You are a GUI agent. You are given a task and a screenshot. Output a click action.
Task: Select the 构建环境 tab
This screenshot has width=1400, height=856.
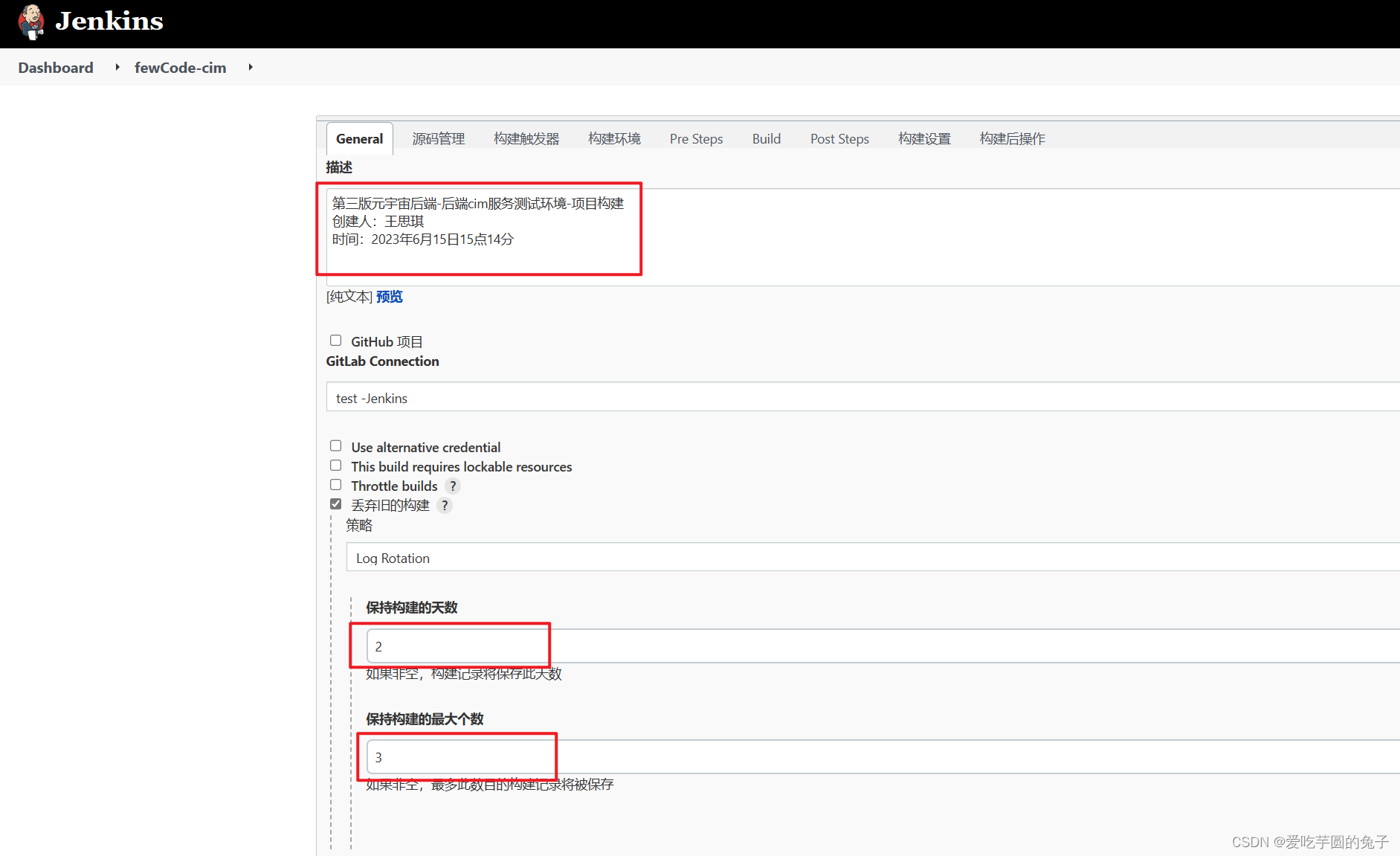(614, 138)
